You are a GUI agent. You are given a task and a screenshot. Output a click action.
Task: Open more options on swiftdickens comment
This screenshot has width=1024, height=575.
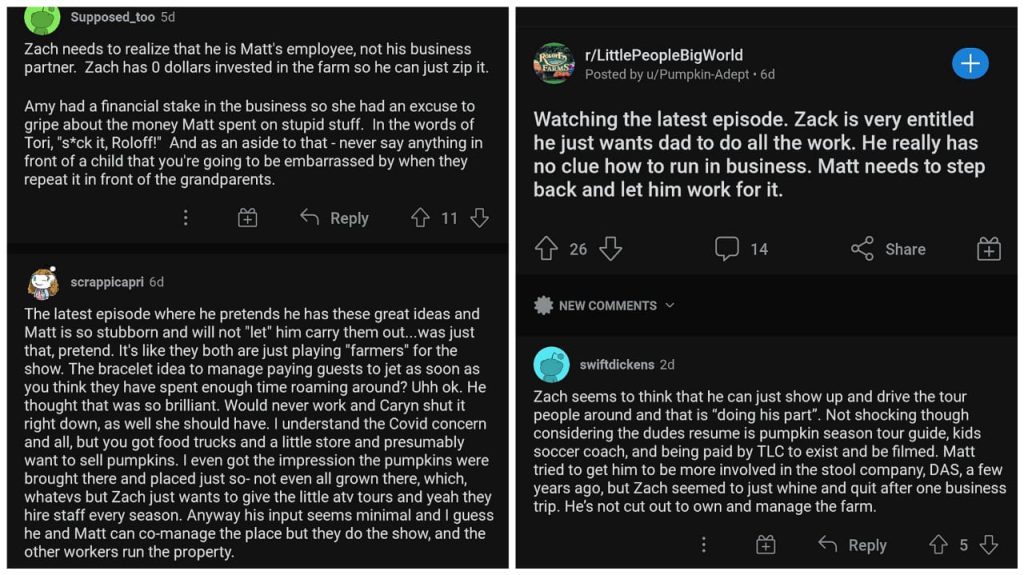tap(704, 545)
